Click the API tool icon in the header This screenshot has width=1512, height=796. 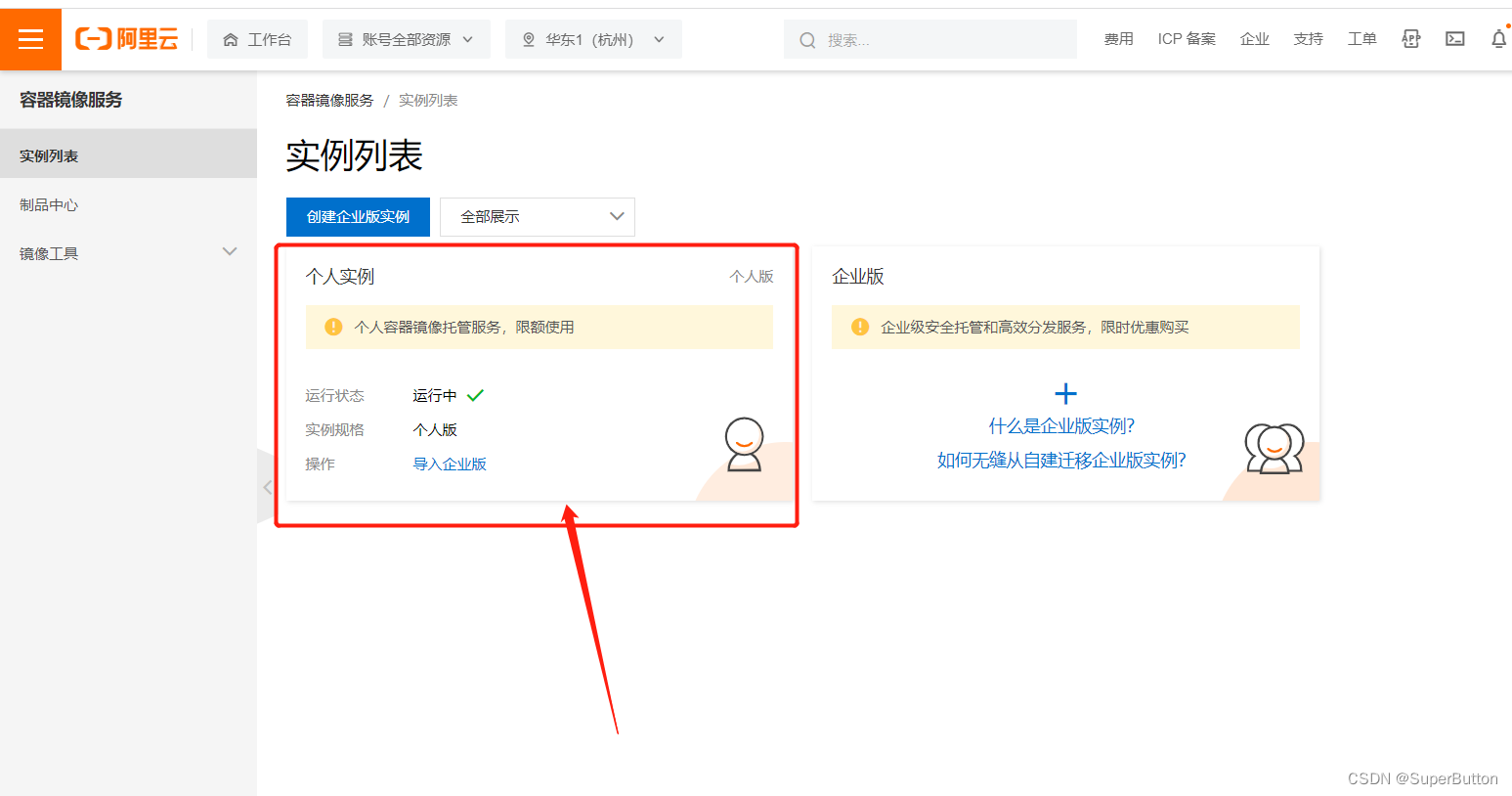(x=1410, y=39)
